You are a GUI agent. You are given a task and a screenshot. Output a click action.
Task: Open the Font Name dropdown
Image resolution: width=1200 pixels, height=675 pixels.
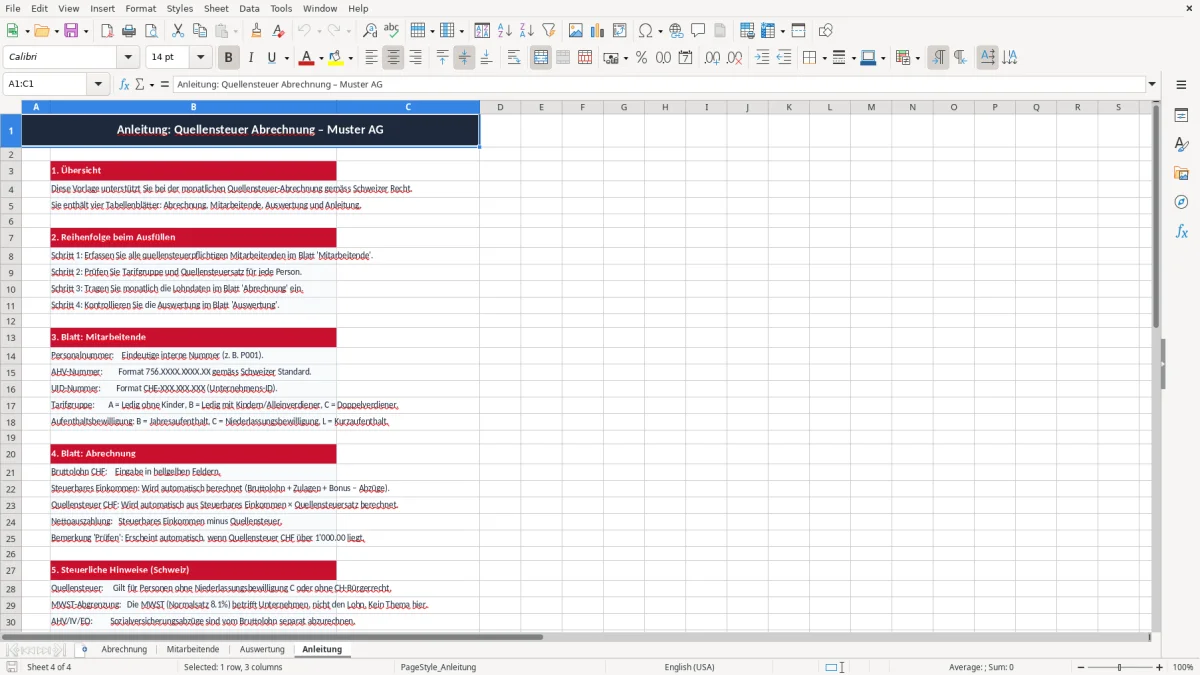(127, 58)
